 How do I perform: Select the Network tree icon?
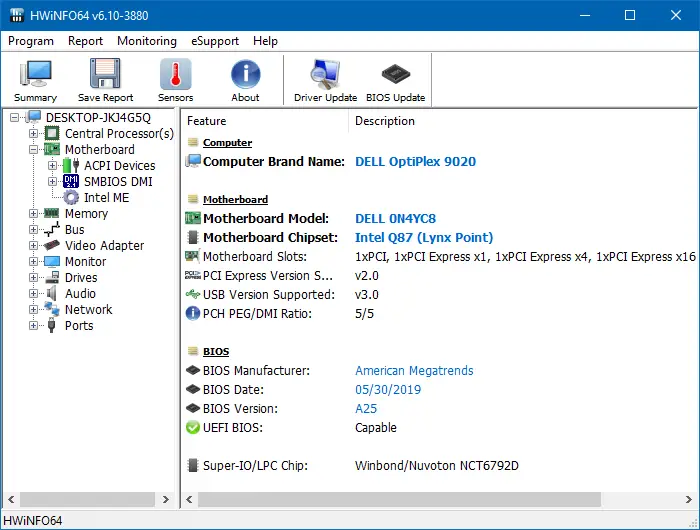tap(52, 309)
